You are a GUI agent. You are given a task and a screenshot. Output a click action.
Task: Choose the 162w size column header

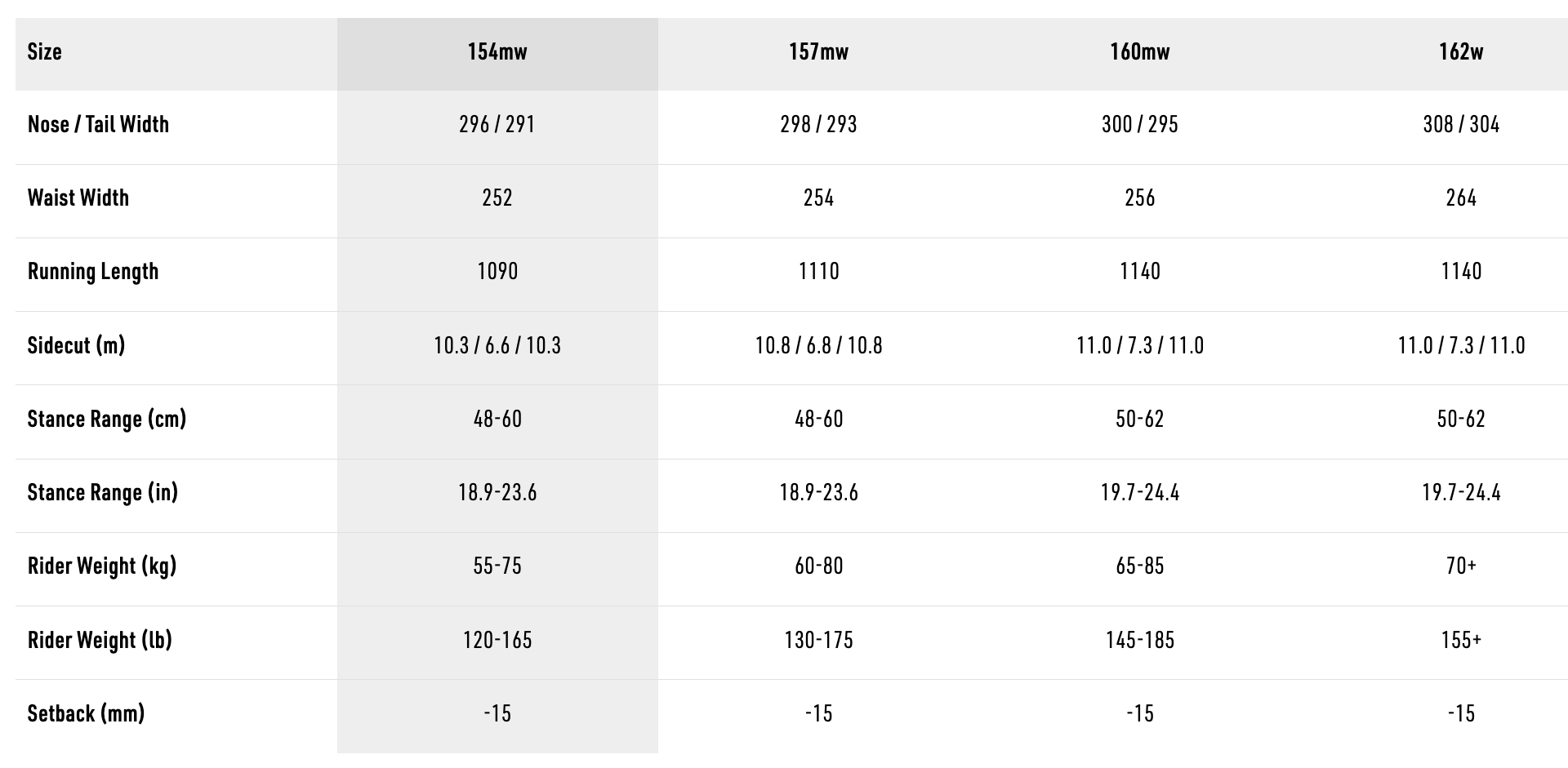(x=1461, y=52)
